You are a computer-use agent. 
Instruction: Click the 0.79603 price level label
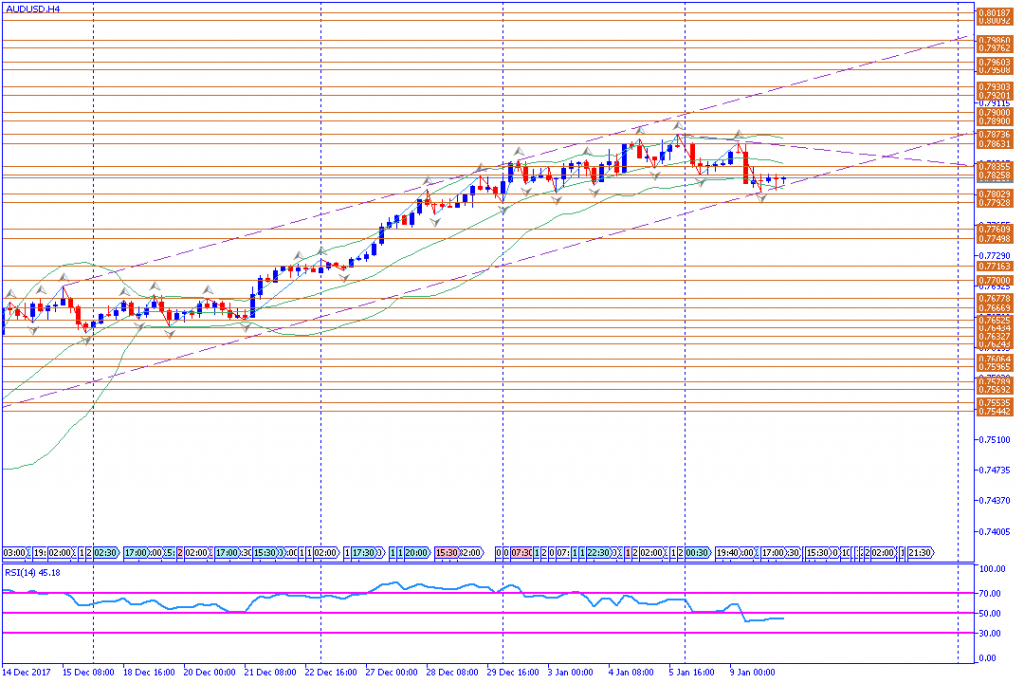pos(992,62)
